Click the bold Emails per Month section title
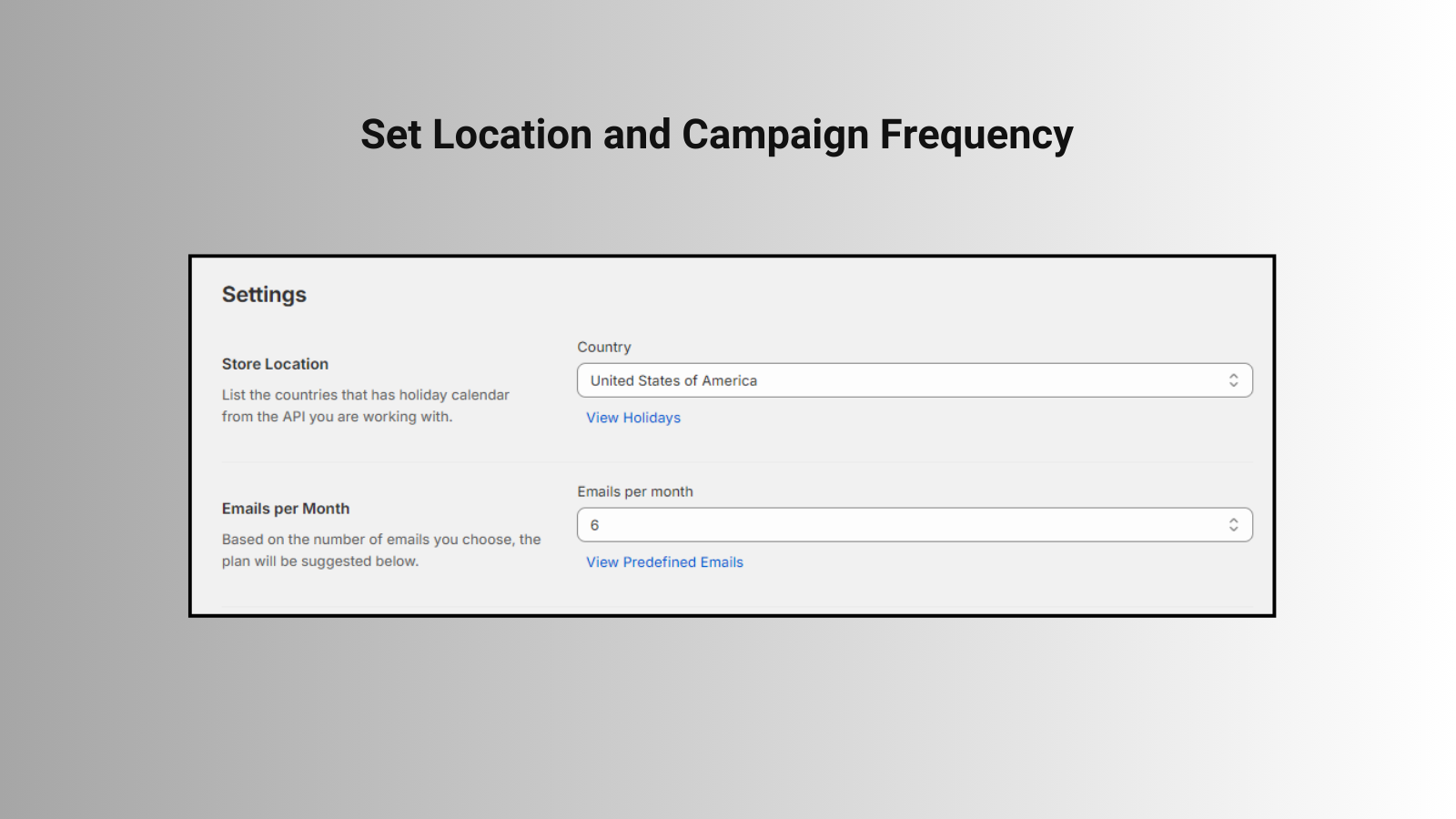The image size is (1456, 819). coord(286,509)
